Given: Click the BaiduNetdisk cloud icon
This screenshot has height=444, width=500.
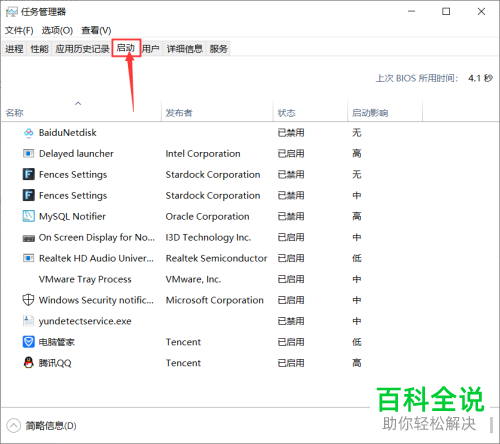Looking at the screenshot, I should tap(29, 133).
